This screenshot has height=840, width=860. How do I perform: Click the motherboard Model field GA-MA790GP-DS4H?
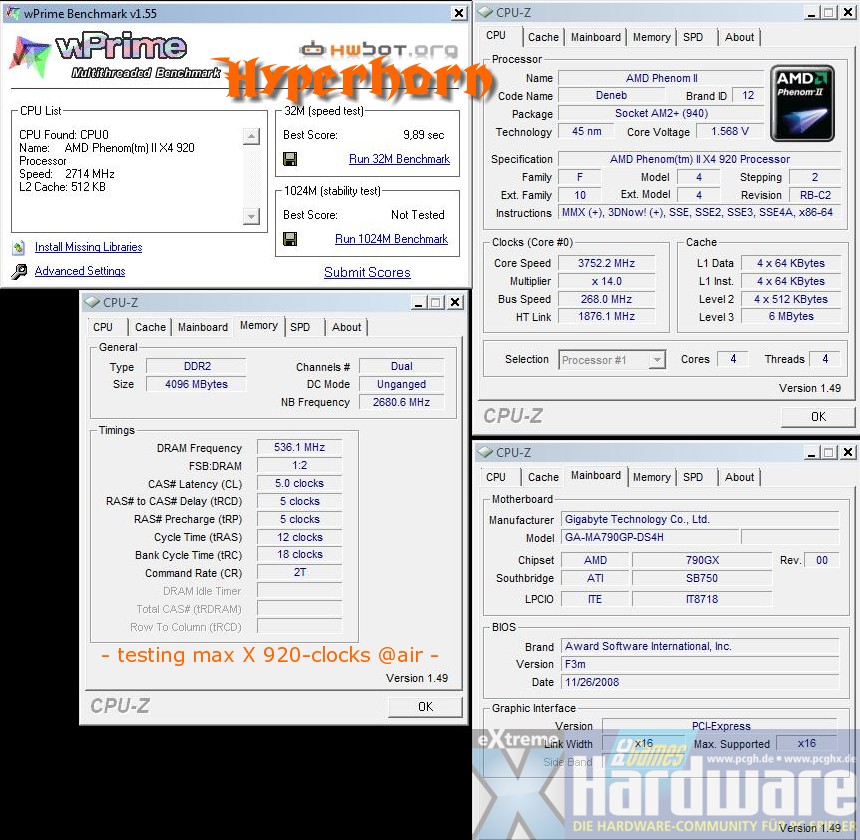click(x=650, y=537)
